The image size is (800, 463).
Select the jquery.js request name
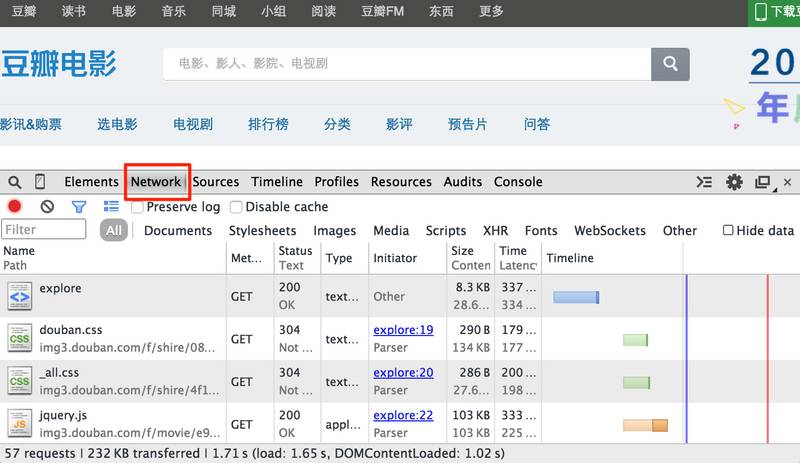coord(63,415)
